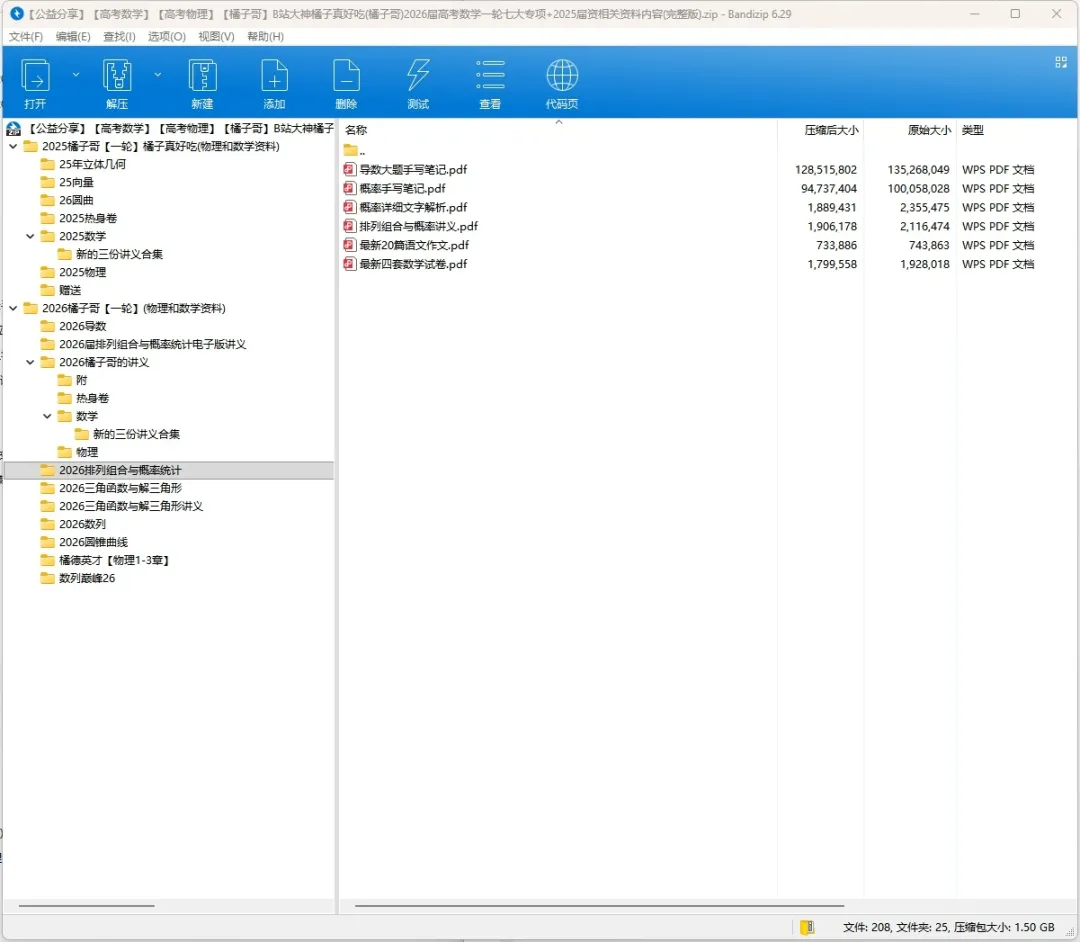Viewport: 1080px width, 942px height.
Task: Click the original size value 743,863
Action: [x=928, y=245]
